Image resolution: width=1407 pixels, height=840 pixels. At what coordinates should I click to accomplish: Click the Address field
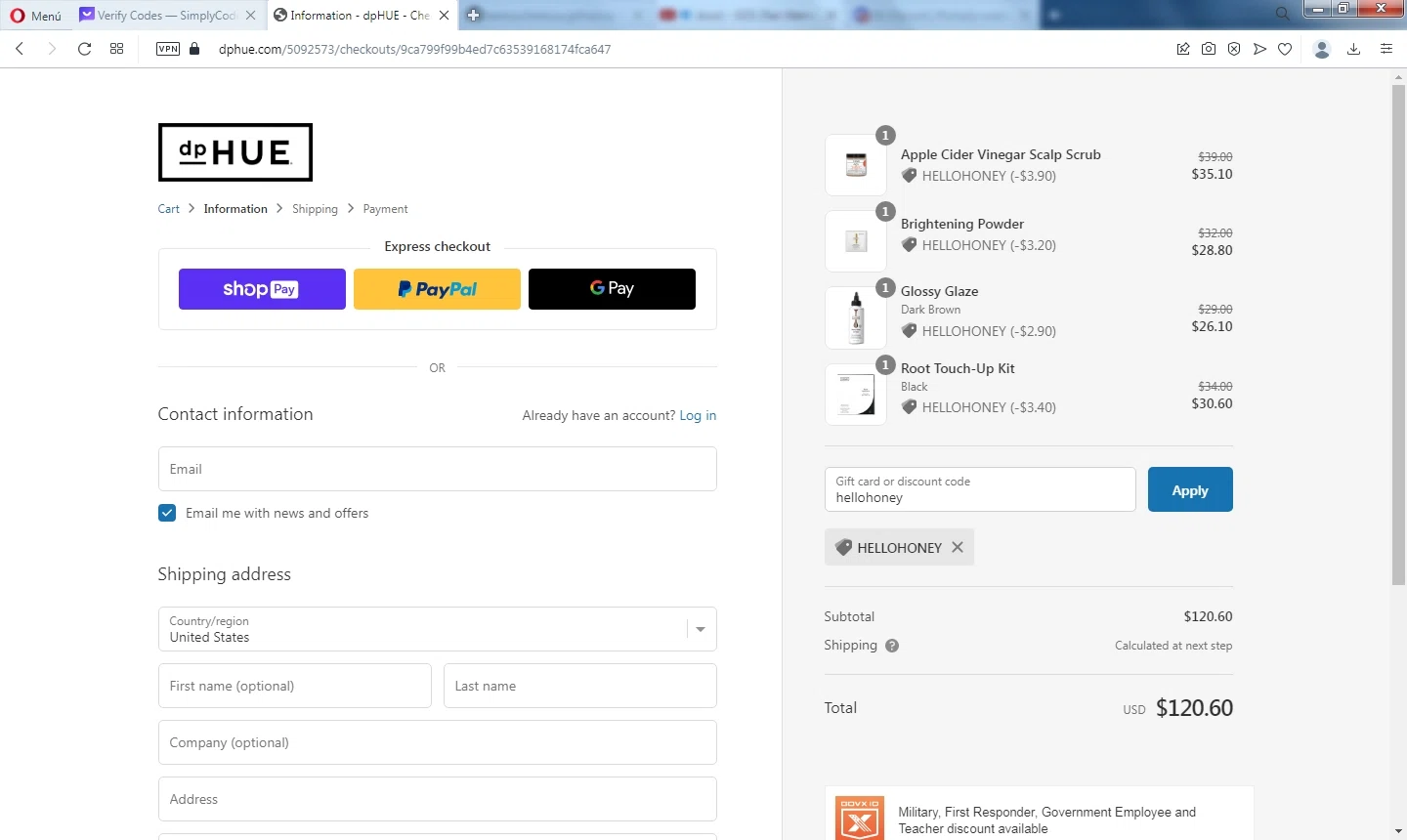tap(438, 799)
